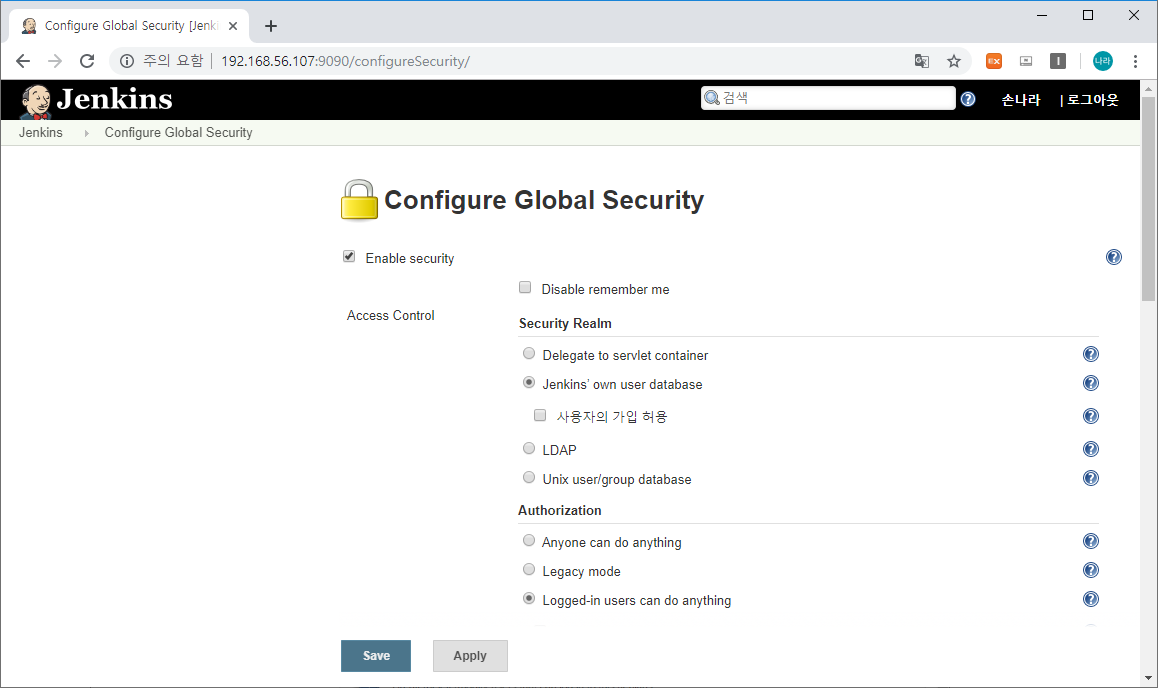Screen dimensions: 1158x688
Task: Select Delegate to servlet container
Action: (x=529, y=354)
